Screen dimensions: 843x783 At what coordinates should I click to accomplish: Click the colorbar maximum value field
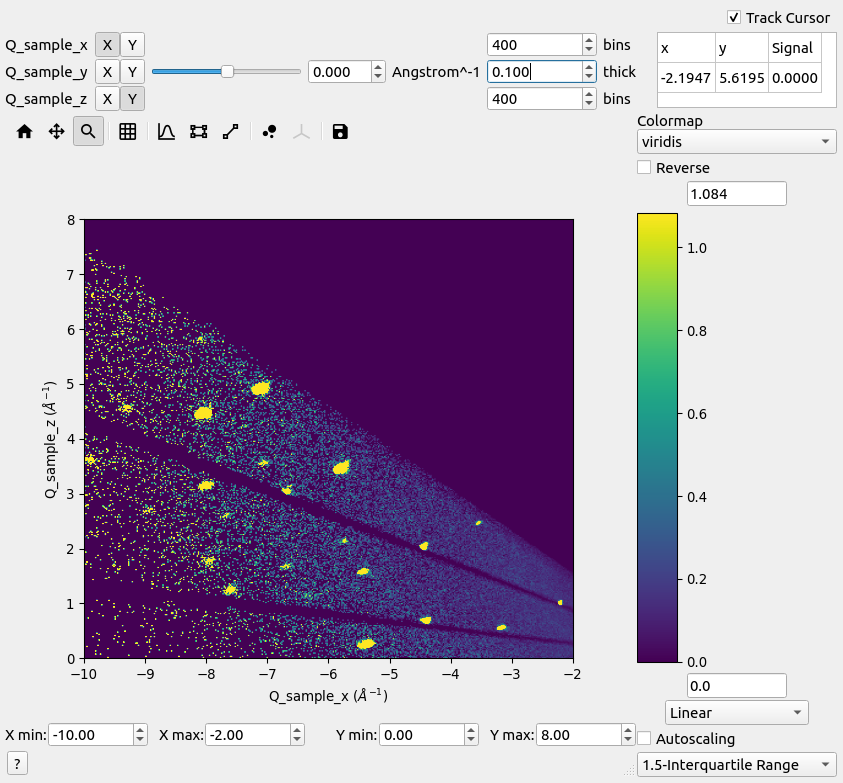point(736,193)
